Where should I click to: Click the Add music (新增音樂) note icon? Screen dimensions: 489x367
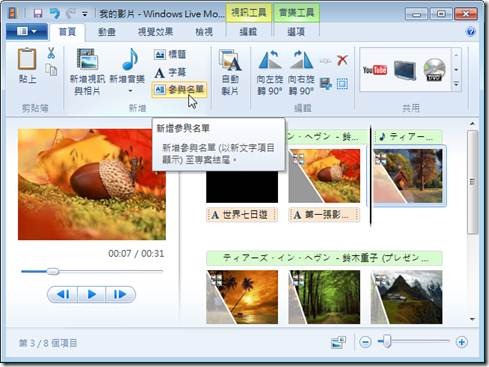click(130, 59)
